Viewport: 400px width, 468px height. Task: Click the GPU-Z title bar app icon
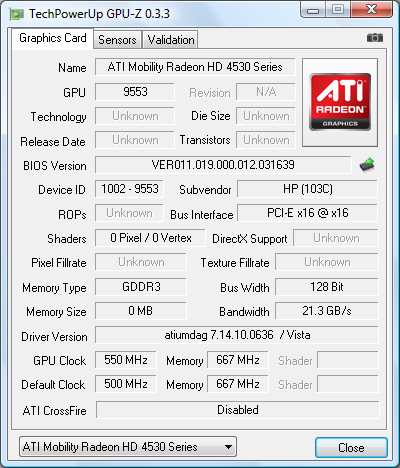pos(17,14)
